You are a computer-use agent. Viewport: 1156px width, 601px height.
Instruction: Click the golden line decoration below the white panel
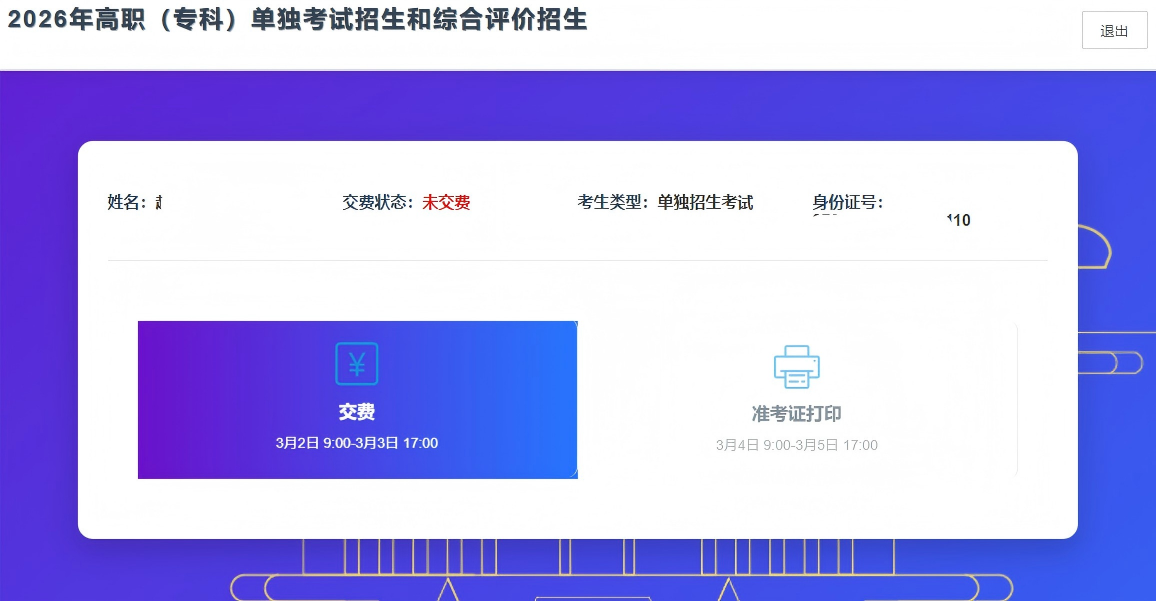click(620, 587)
